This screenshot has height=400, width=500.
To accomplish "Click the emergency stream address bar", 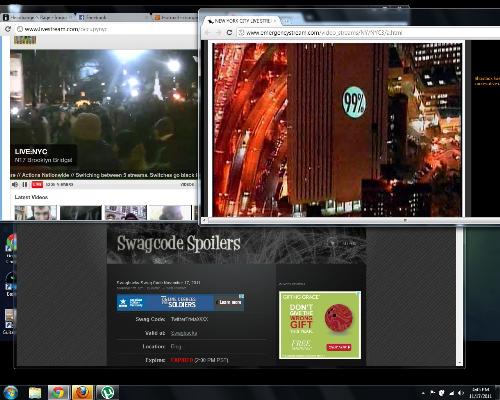I will pos(367,33).
